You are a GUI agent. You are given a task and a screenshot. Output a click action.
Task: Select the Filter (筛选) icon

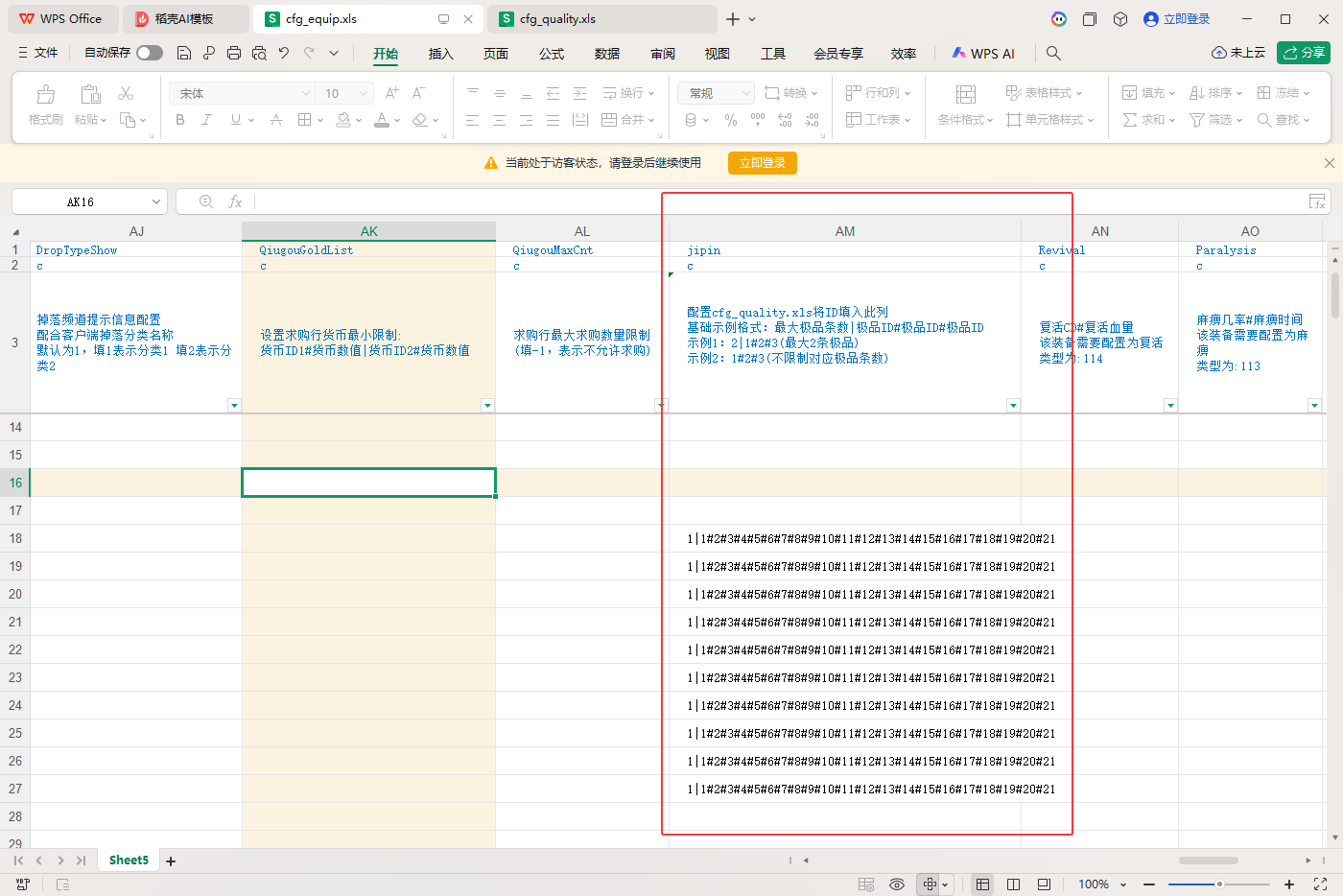click(1195, 119)
